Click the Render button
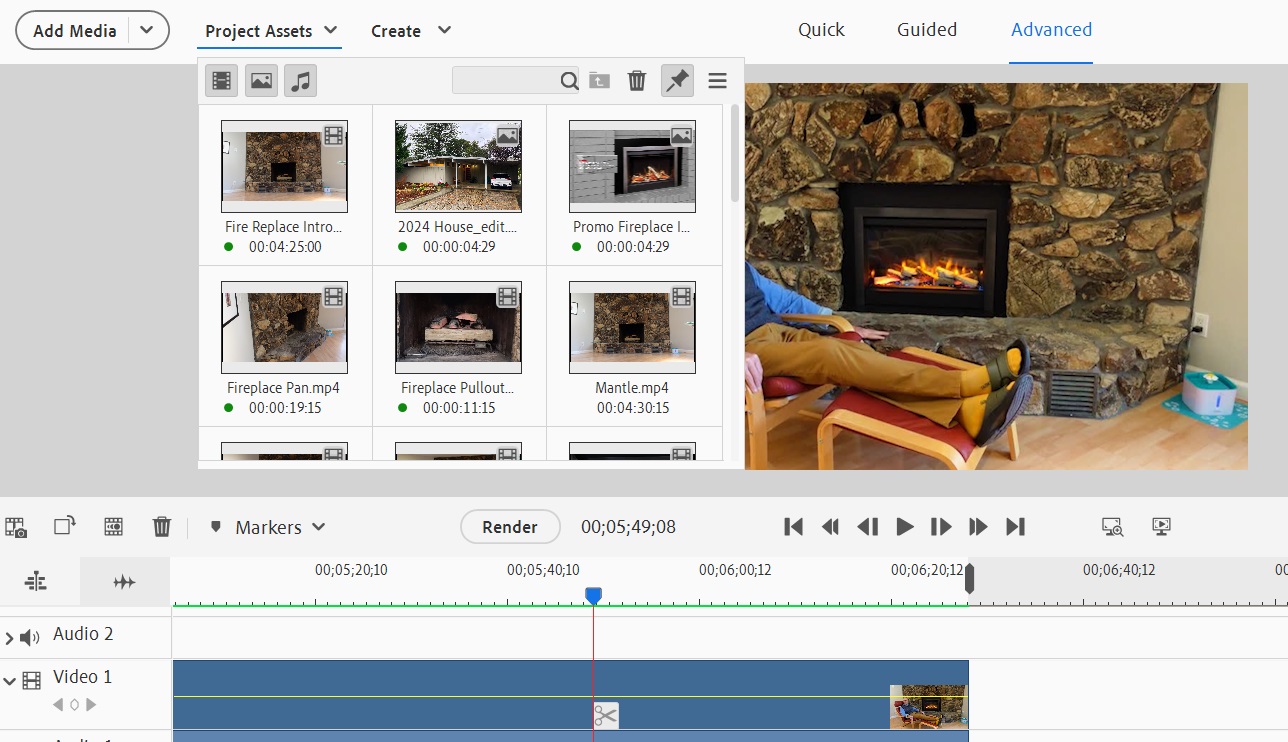This screenshot has width=1288, height=742. coord(510,527)
